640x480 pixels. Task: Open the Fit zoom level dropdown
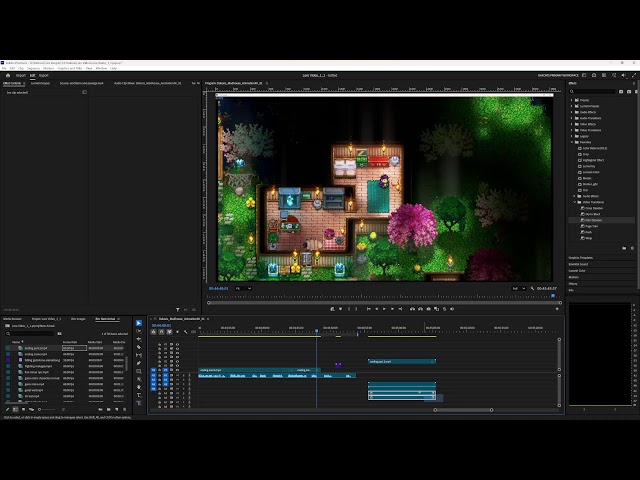pos(244,288)
